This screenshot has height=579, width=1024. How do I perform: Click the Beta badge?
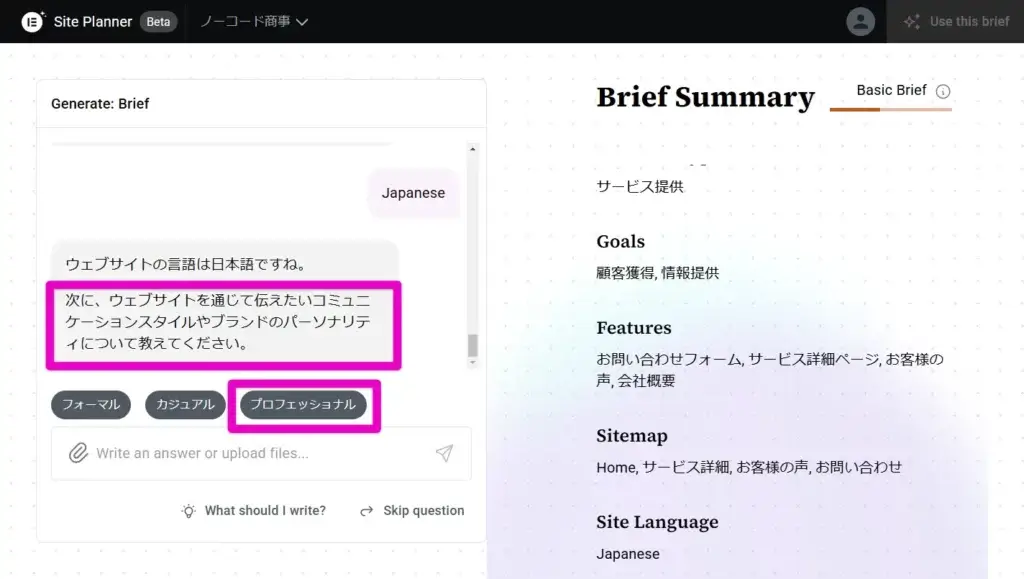click(x=158, y=22)
